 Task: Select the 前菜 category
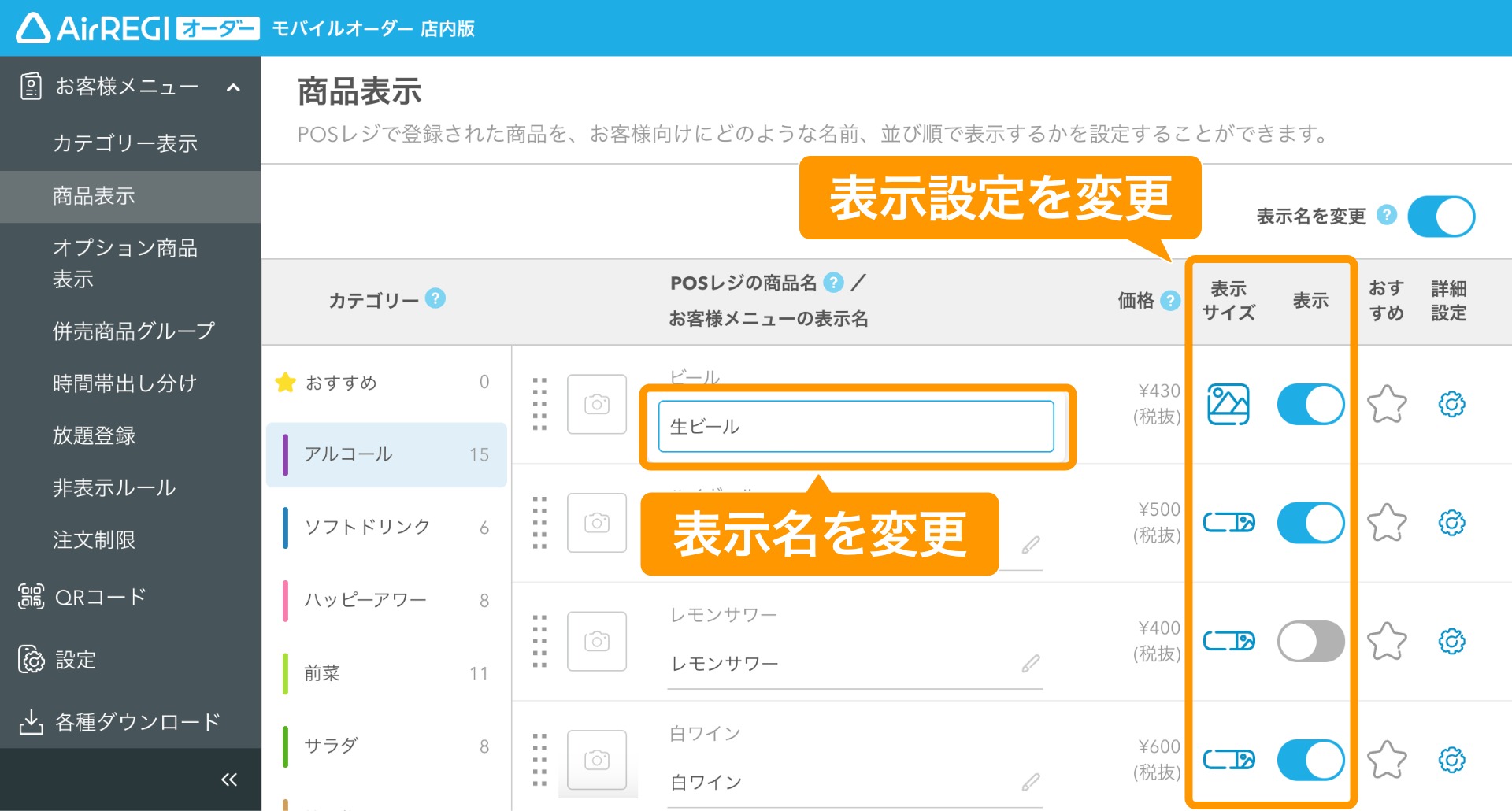(x=386, y=673)
